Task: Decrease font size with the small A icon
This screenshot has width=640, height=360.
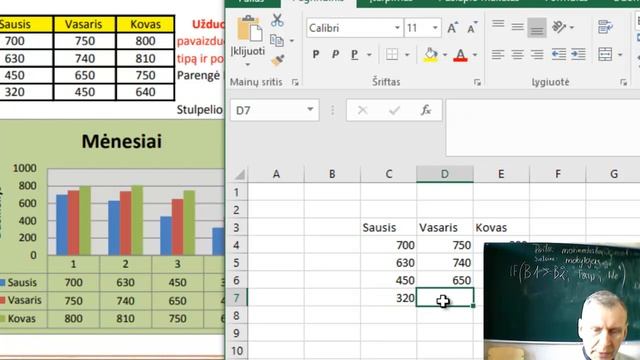Action: 472,28
